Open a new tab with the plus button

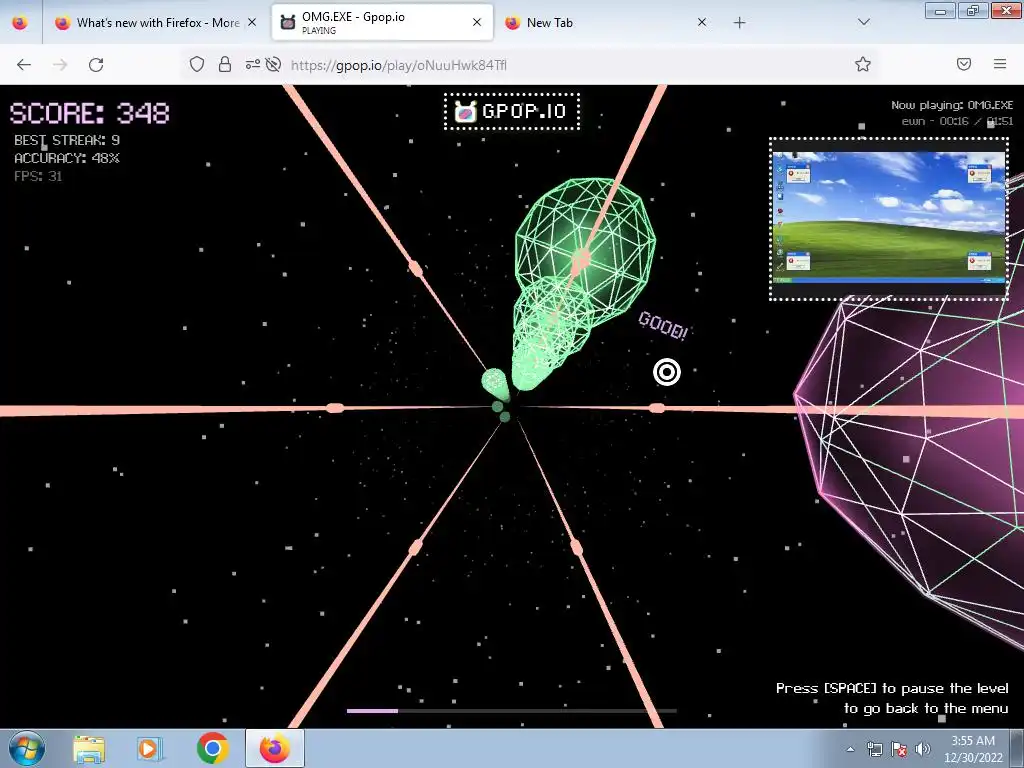[x=739, y=23]
